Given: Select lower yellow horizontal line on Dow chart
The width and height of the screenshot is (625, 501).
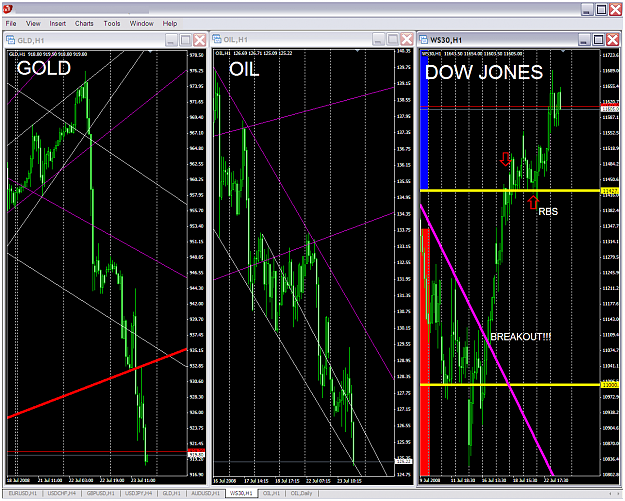Looking at the screenshot, I should click(510, 385).
